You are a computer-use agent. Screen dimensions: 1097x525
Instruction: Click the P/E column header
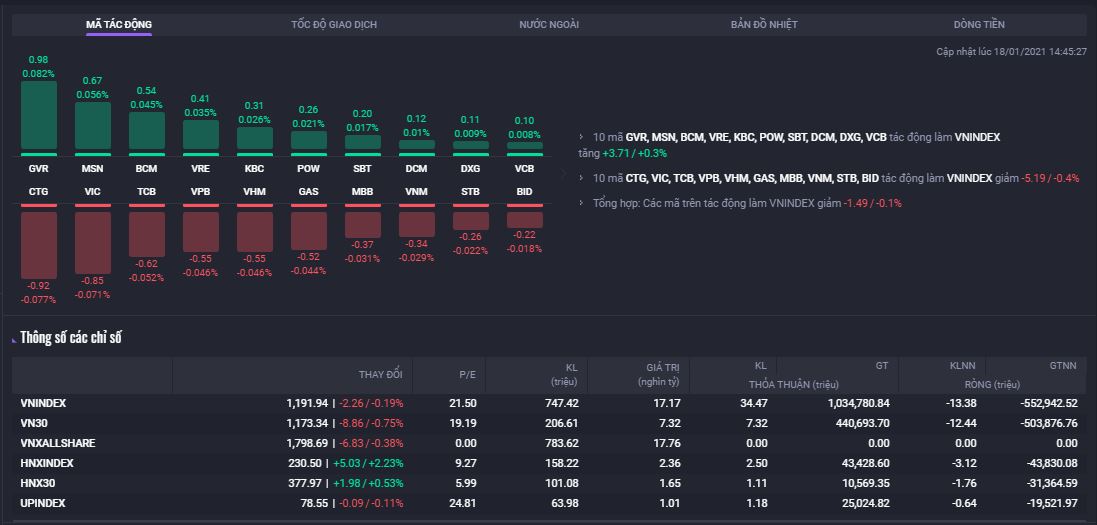(x=467, y=374)
